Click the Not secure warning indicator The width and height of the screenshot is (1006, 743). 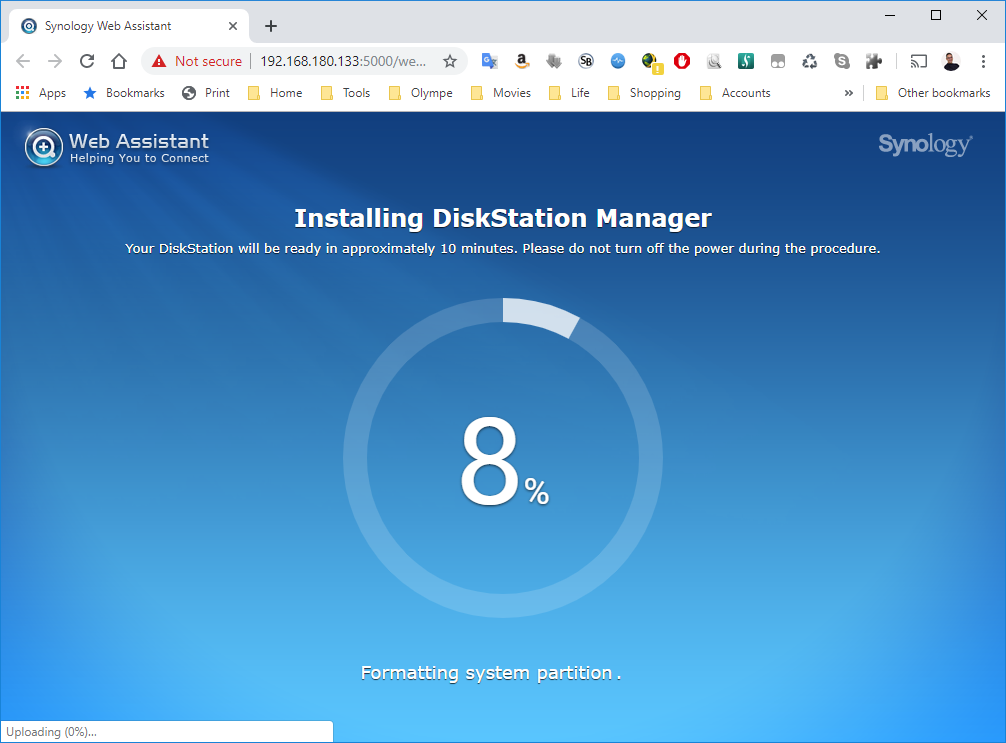point(196,61)
